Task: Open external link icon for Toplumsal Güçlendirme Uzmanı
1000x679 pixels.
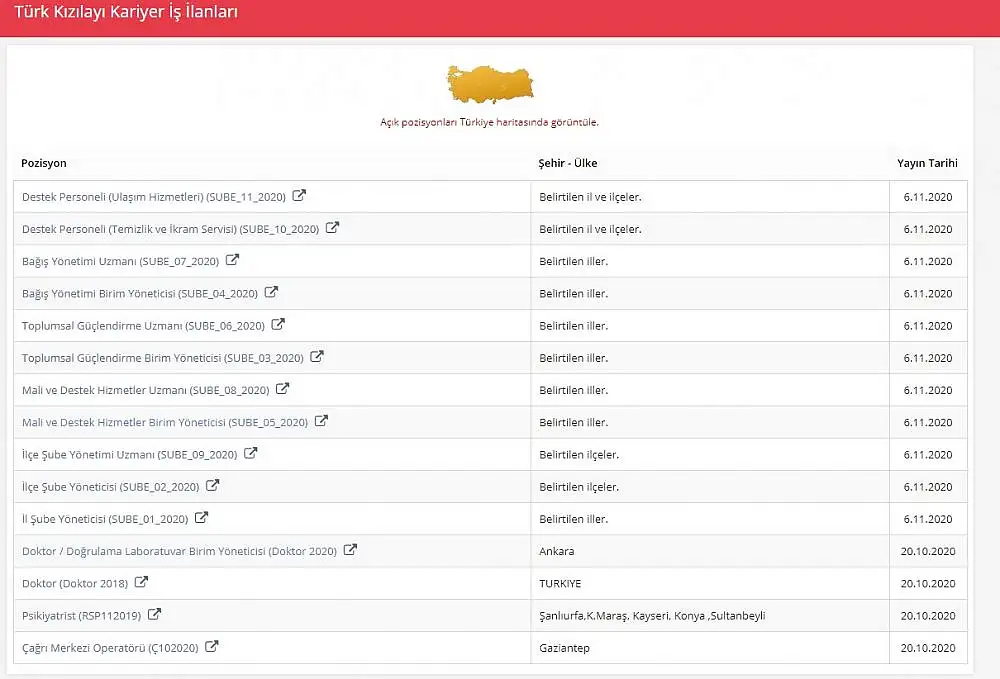Action: click(278, 325)
